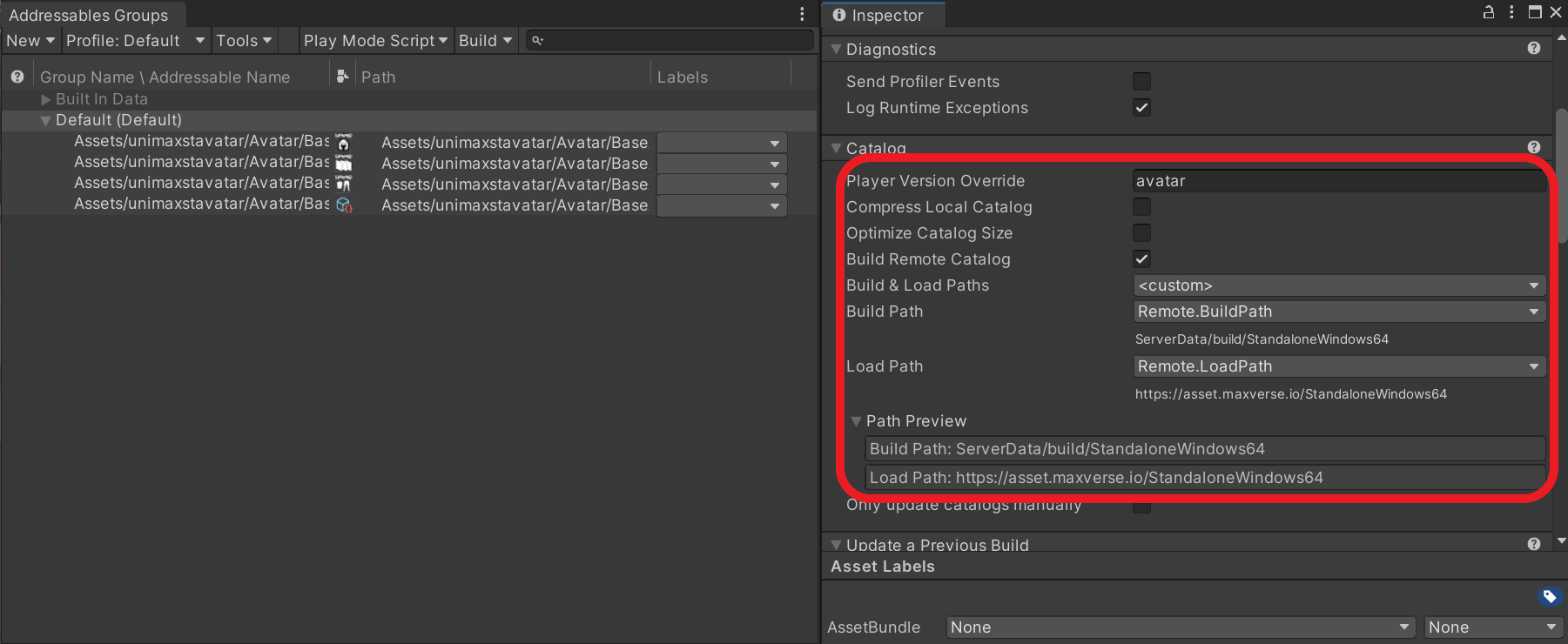Click the help icon beside Group Name
The width and height of the screenshot is (1568, 644).
(x=17, y=77)
